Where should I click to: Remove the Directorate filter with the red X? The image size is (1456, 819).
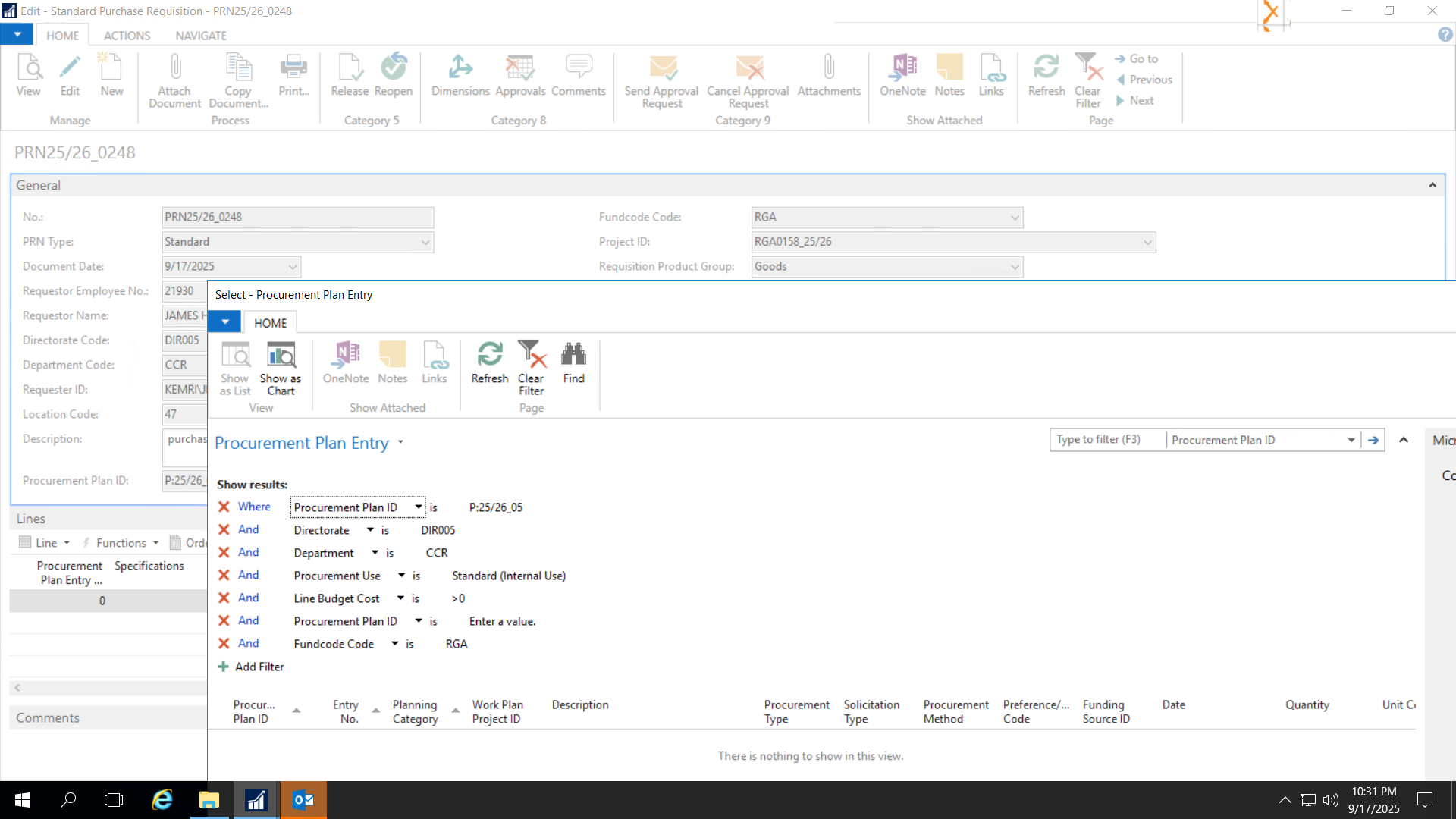(224, 530)
